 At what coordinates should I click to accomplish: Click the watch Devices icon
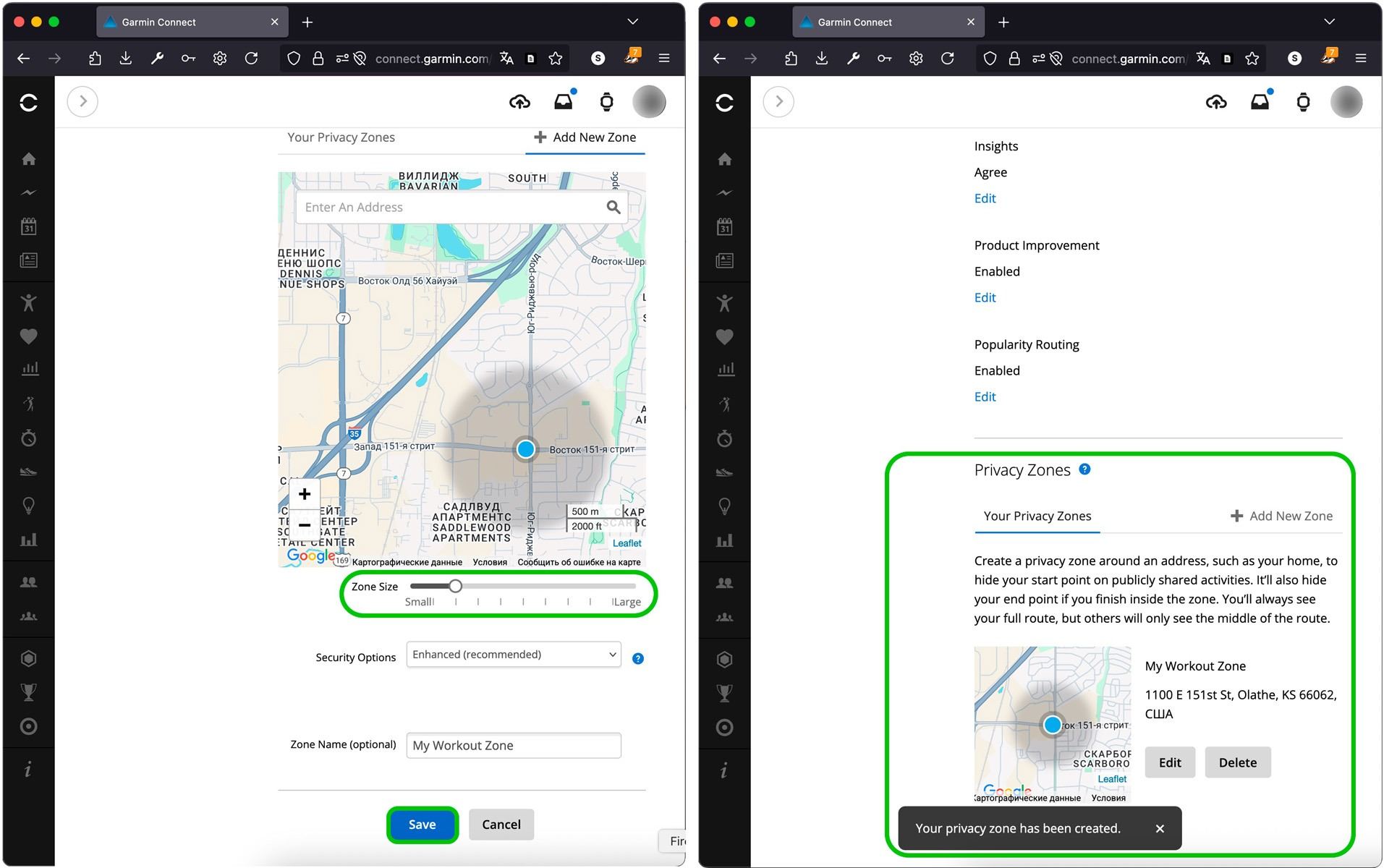(606, 102)
